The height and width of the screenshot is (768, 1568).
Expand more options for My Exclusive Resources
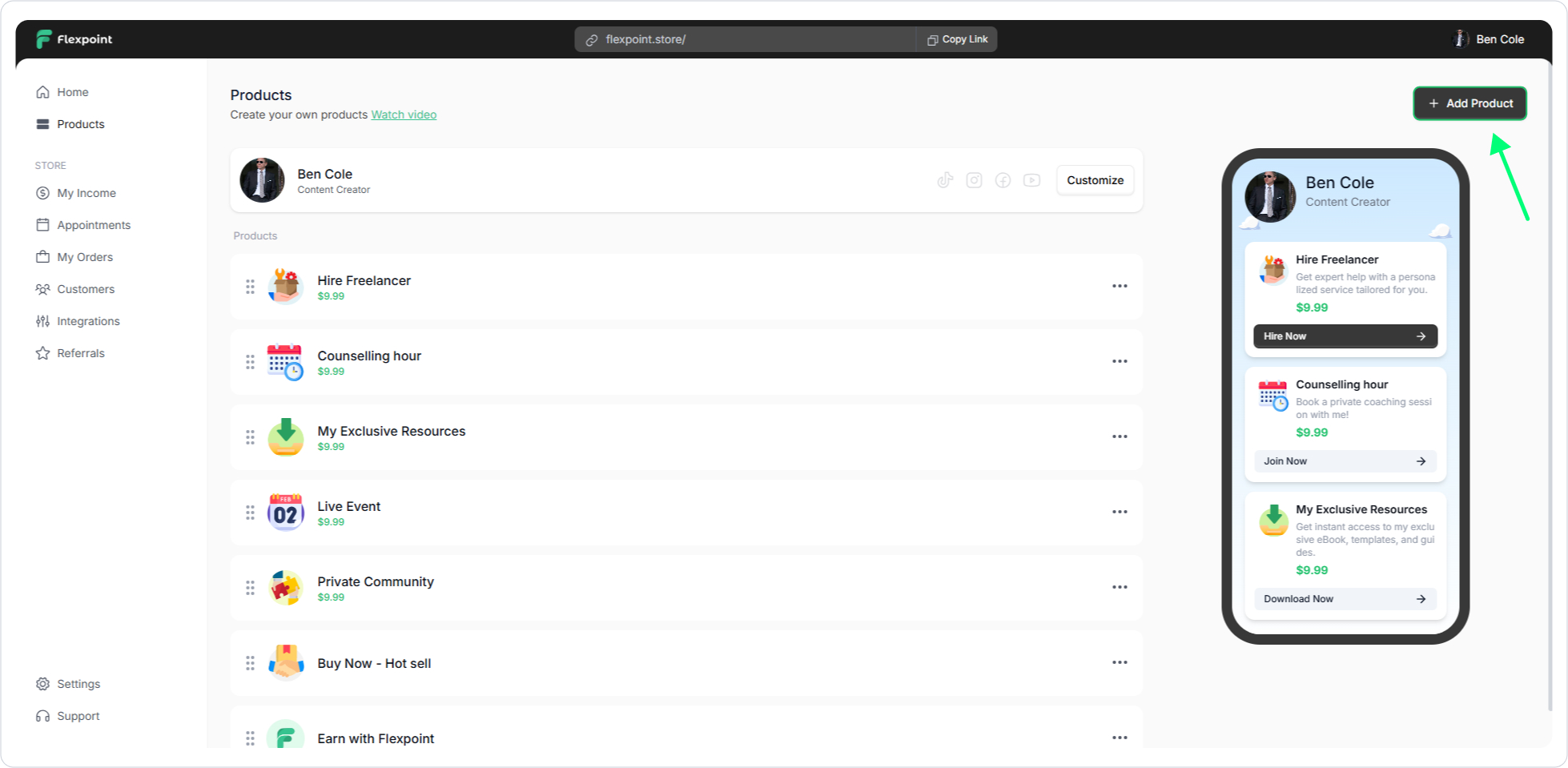[1119, 436]
